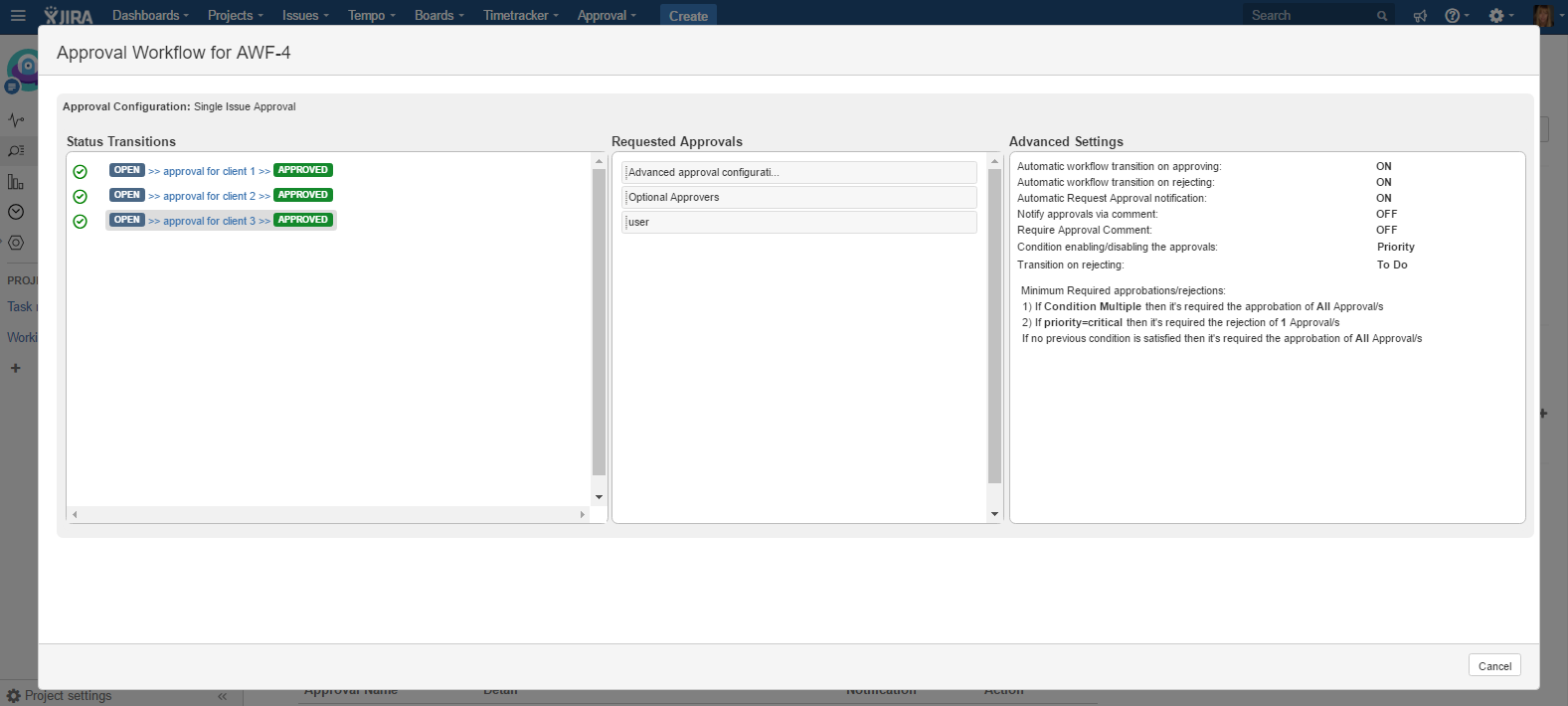Click the hamburger menu icon in header
This screenshot has height=706, width=1568.
(x=18, y=15)
